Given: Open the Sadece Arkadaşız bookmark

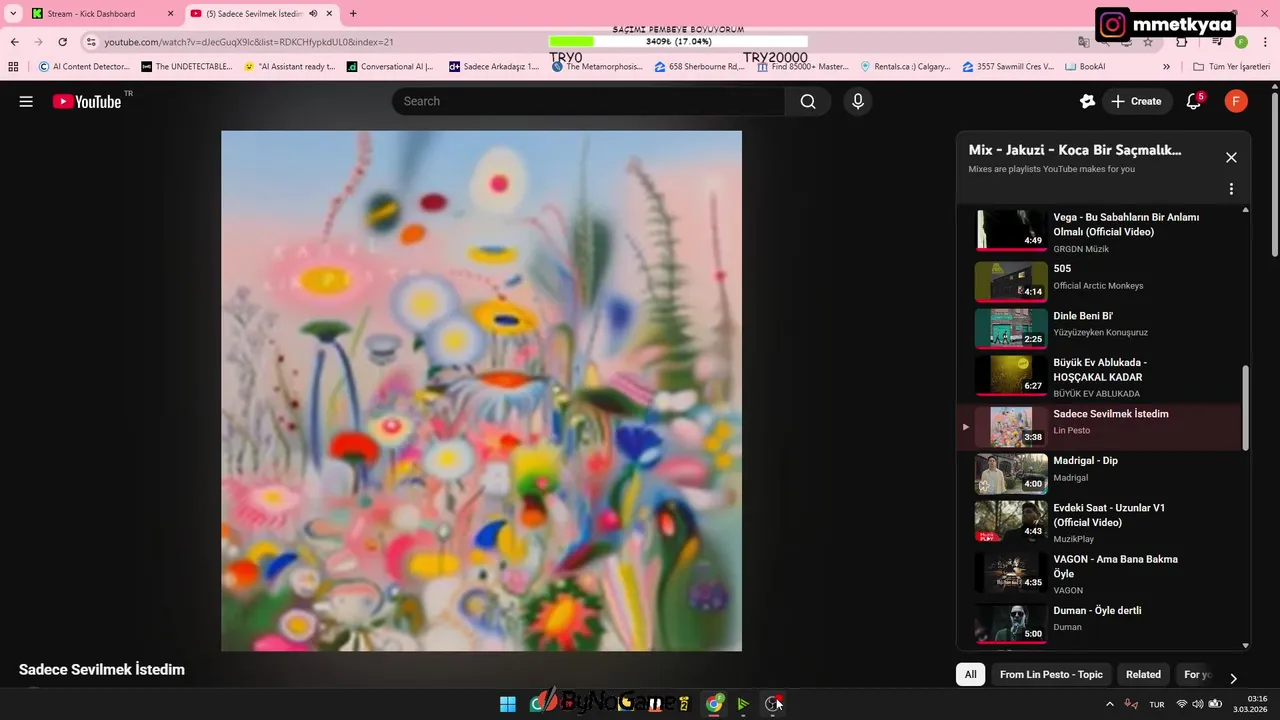Looking at the screenshot, I should coord(494,67).
